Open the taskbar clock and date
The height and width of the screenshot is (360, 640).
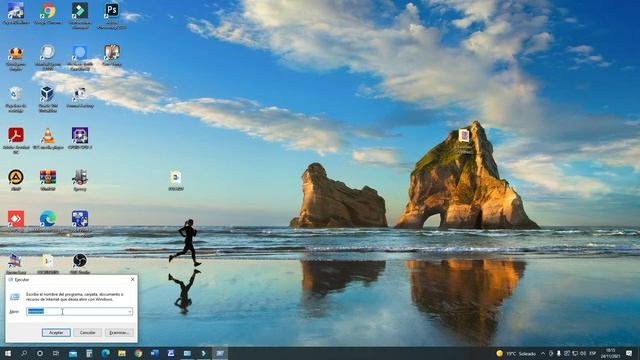tap(610, 353)
